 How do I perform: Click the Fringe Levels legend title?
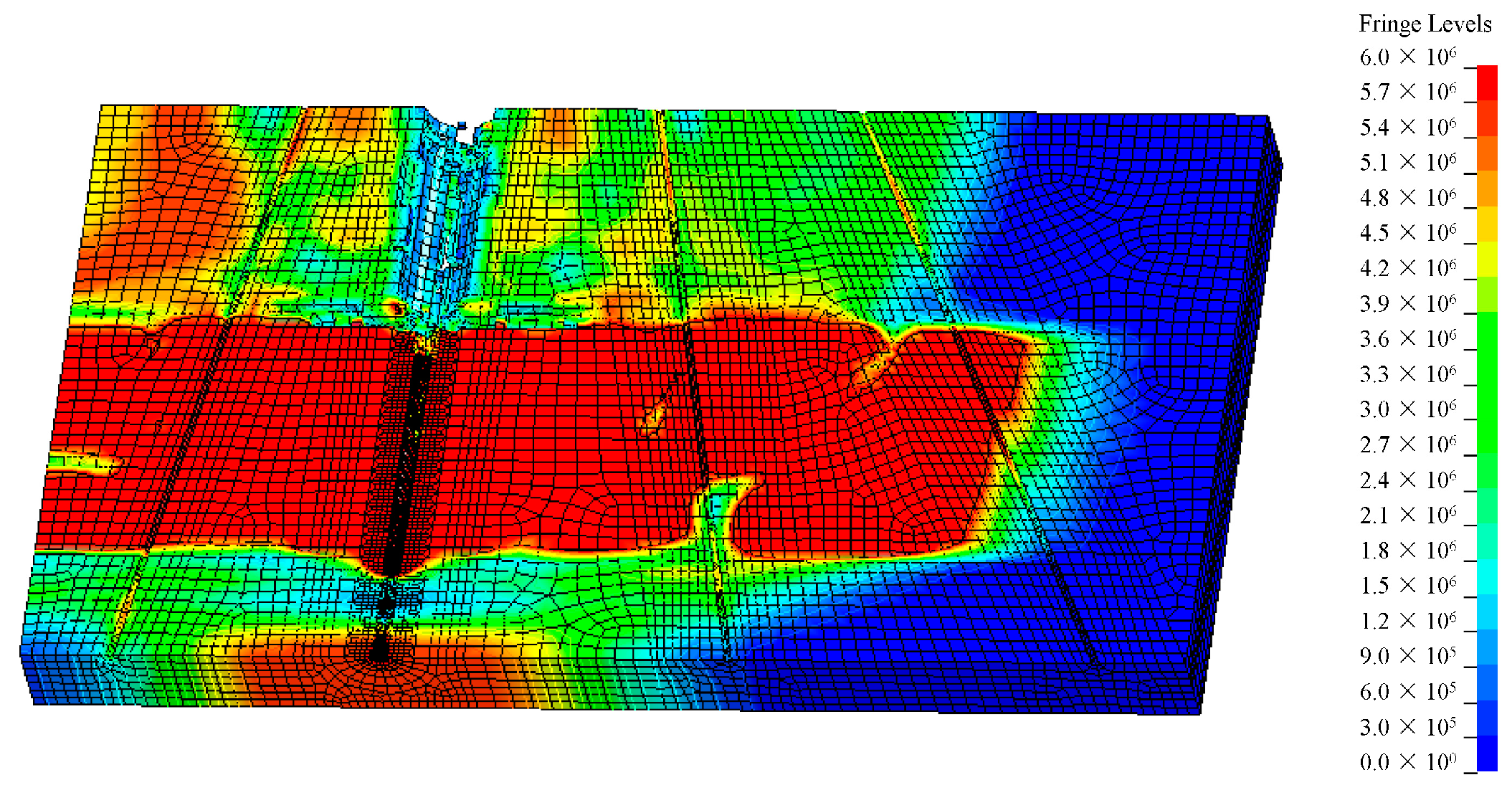click(x=1425, y=24)
